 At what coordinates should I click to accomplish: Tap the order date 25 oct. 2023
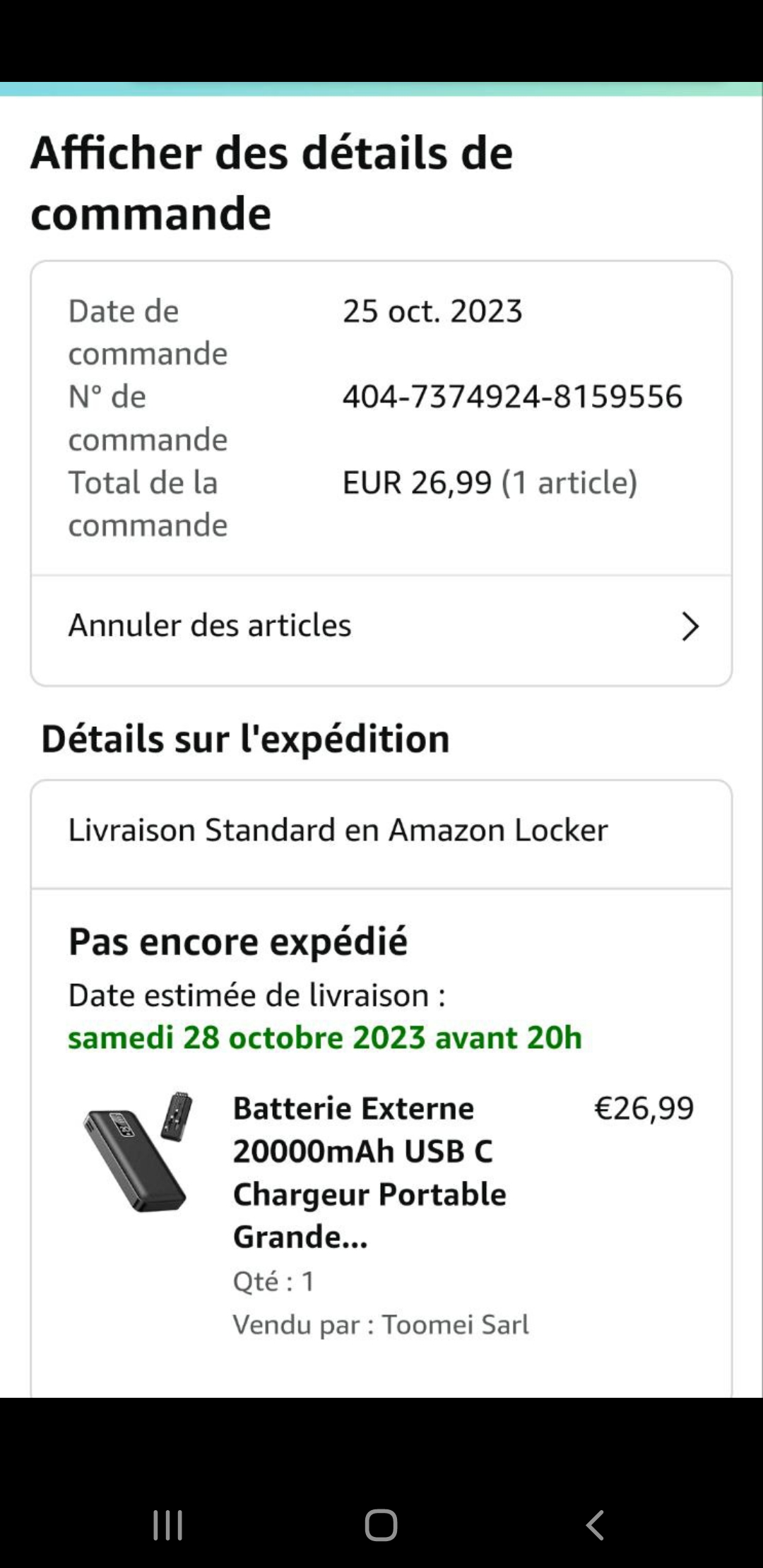click(432, 311)
